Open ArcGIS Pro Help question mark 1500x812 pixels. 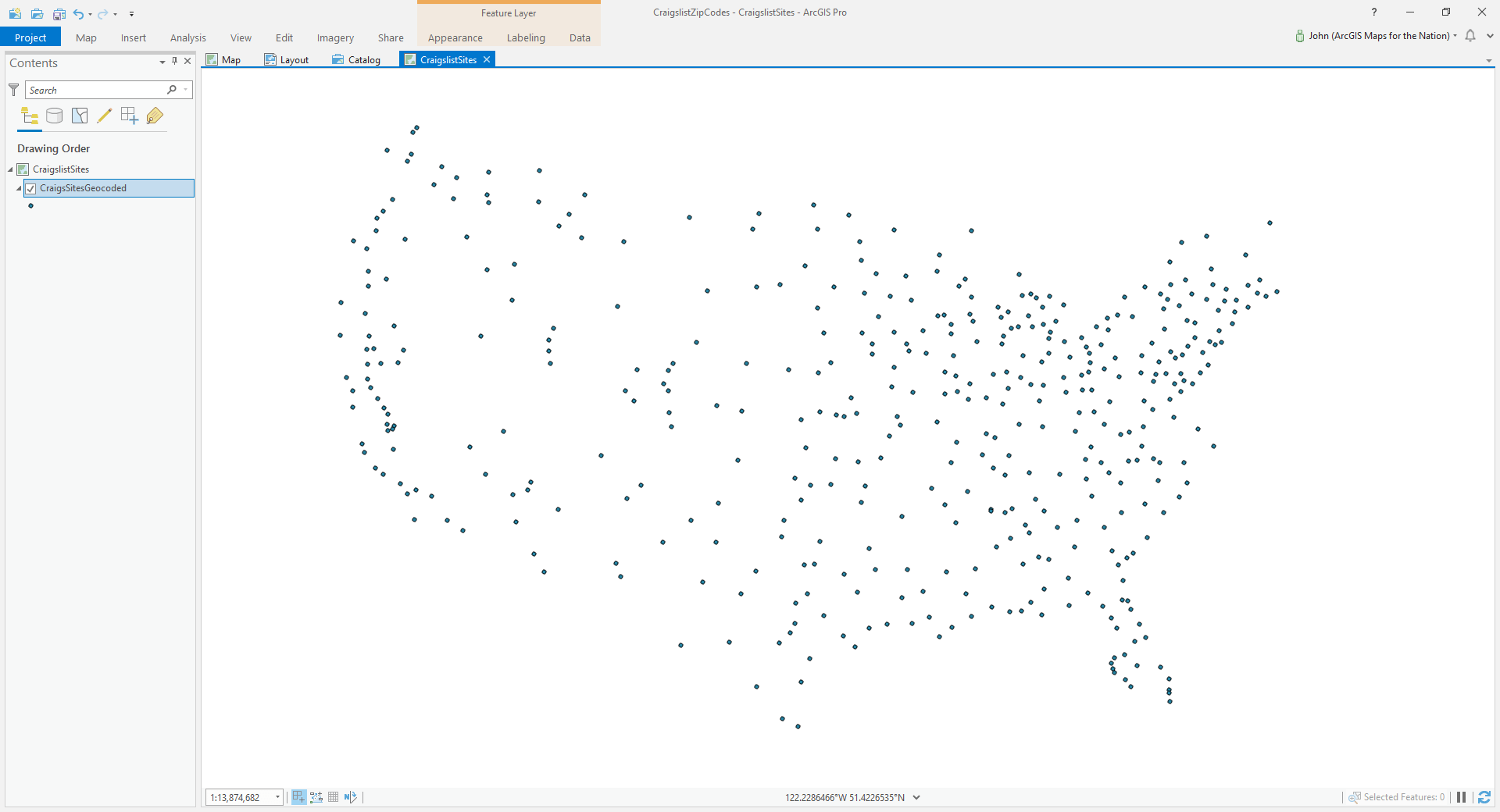(1373, 12)
